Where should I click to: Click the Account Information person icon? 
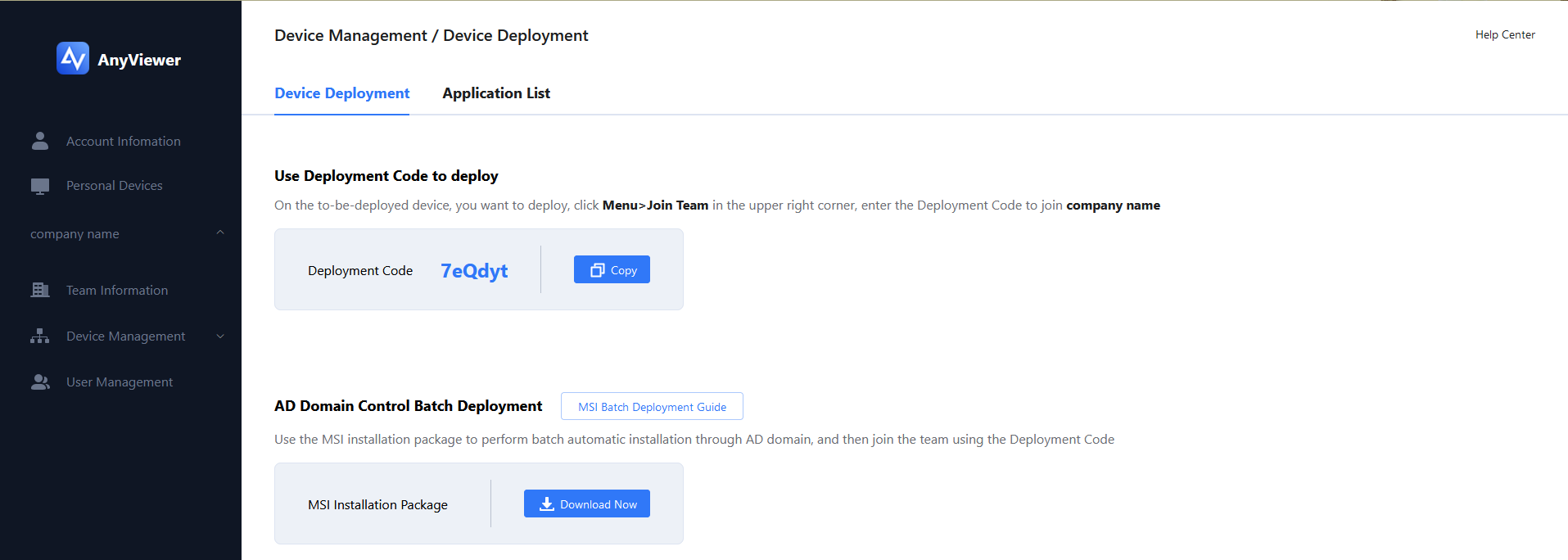[x=40, y=141]
